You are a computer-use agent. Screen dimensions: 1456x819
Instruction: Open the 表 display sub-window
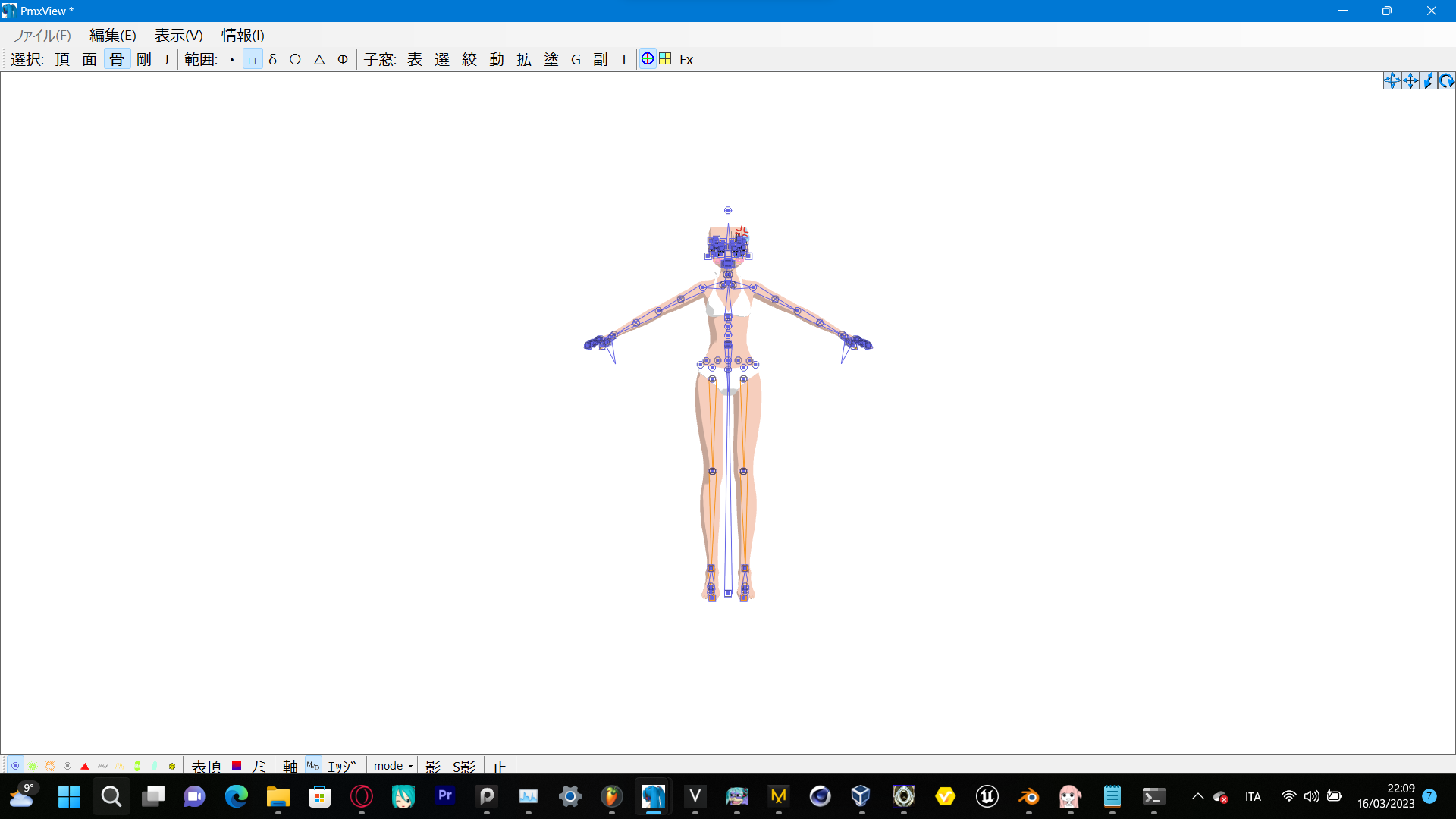(415, 59)
